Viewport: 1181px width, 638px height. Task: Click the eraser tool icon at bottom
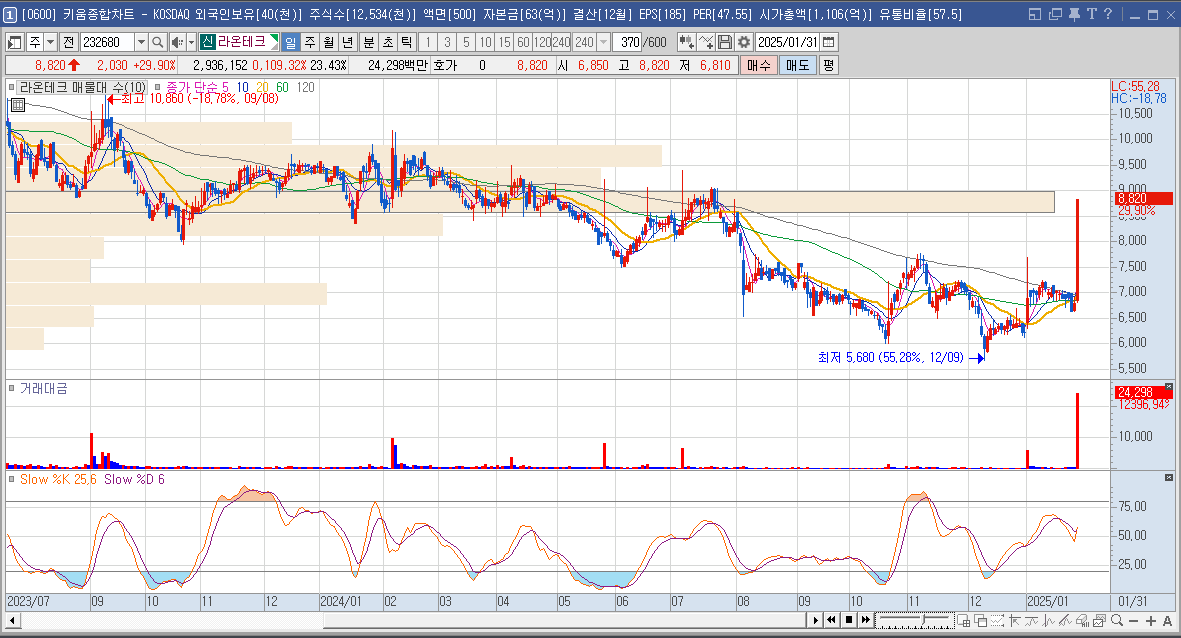(x=1082, y=621)
